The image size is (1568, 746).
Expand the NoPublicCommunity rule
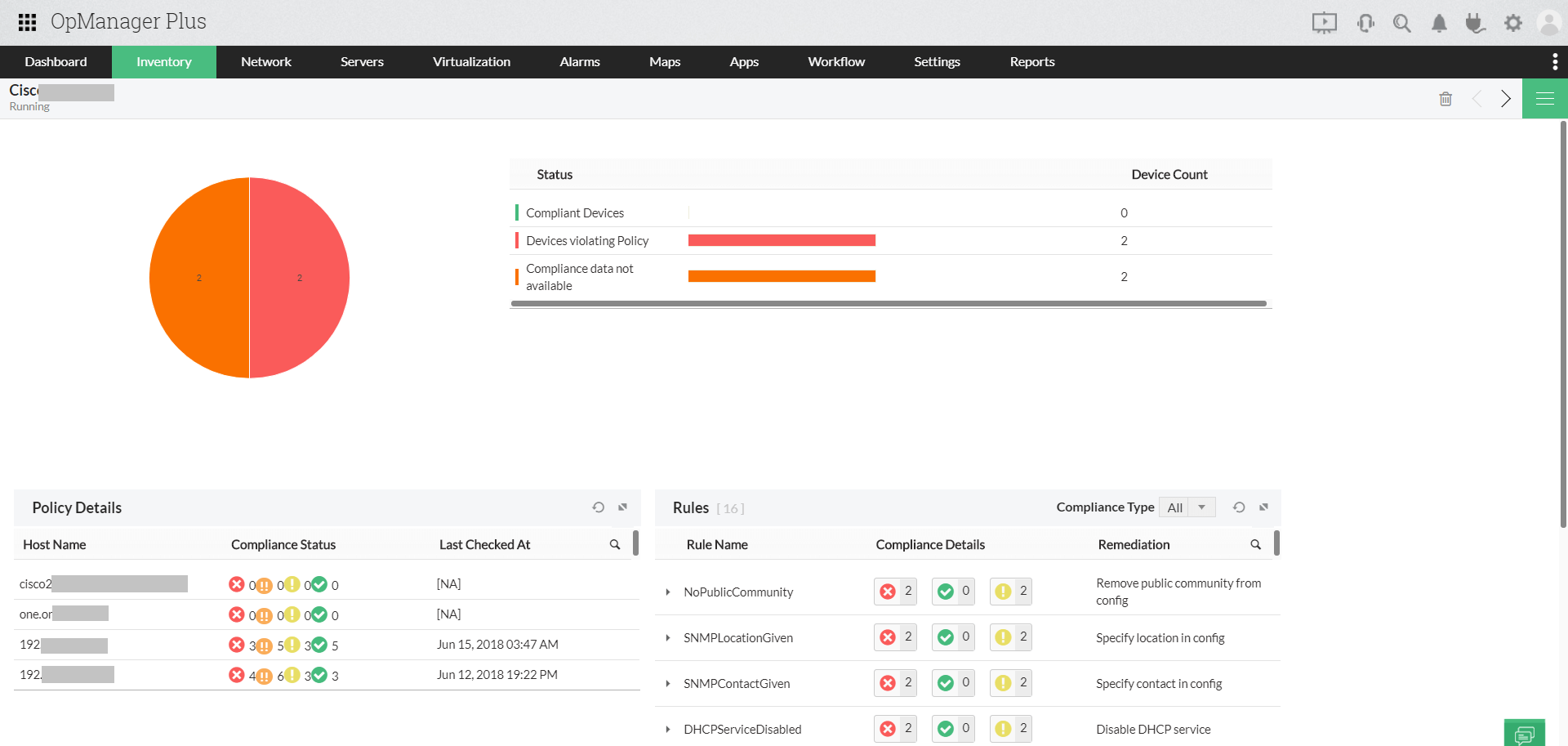[667, 592]
